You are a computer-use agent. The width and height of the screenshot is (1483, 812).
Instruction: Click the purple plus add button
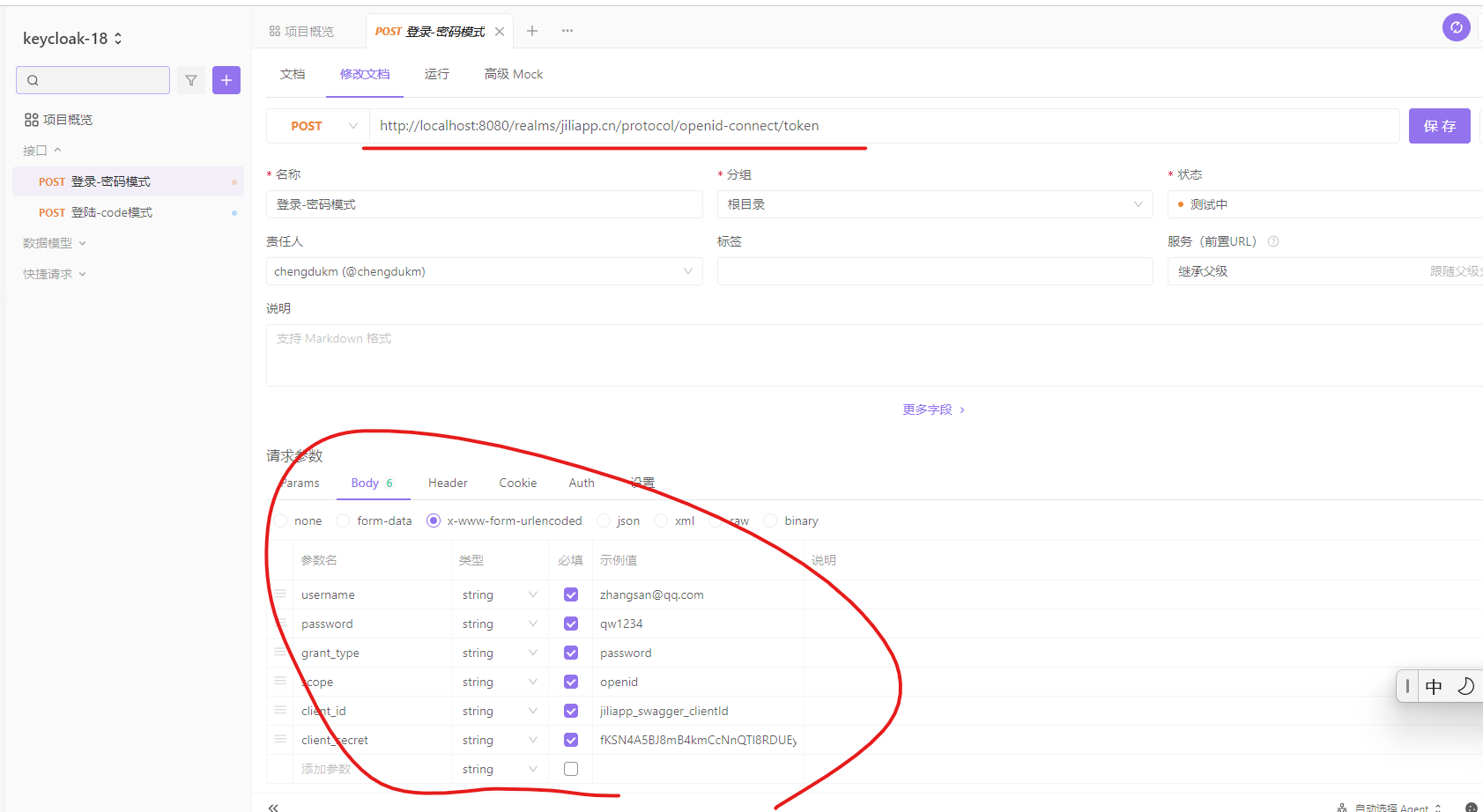coord(226,80)
